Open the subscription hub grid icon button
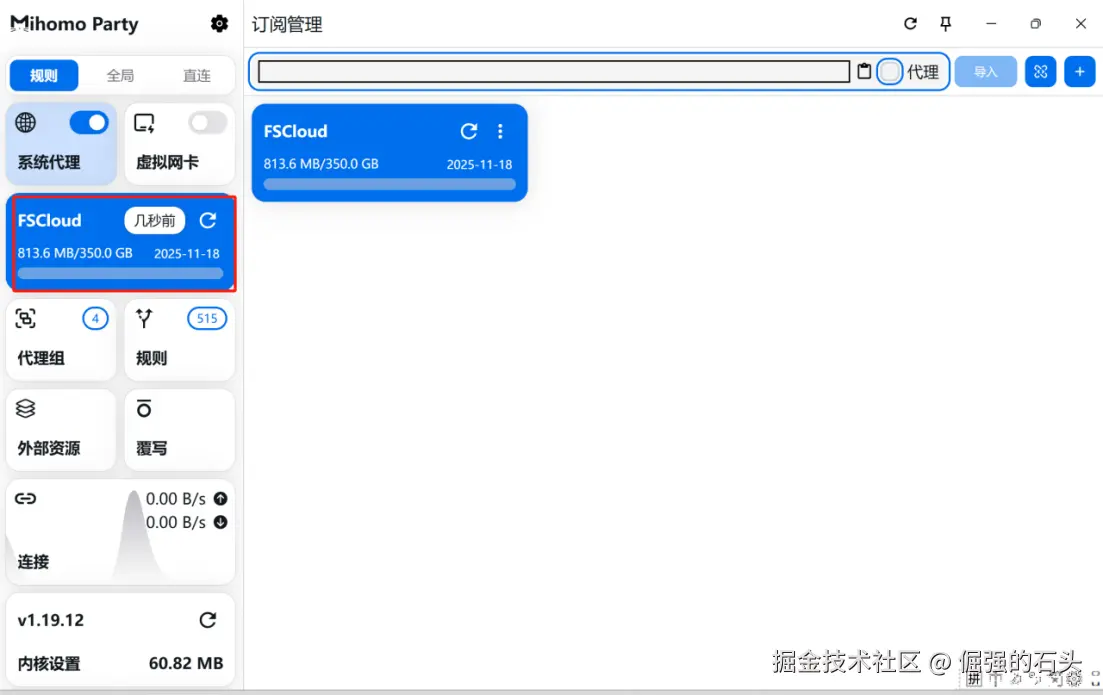 tap(1040, 72)
